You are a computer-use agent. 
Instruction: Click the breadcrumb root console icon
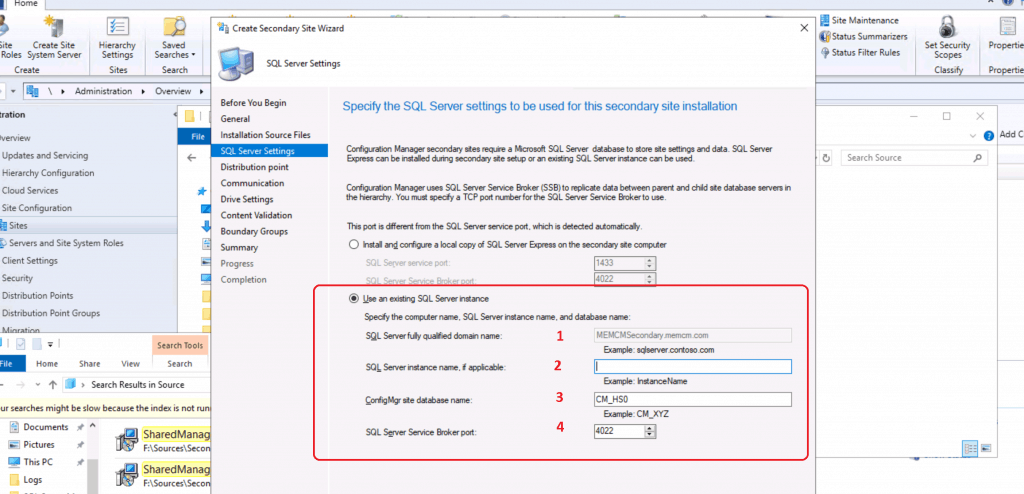coord(33,91)
